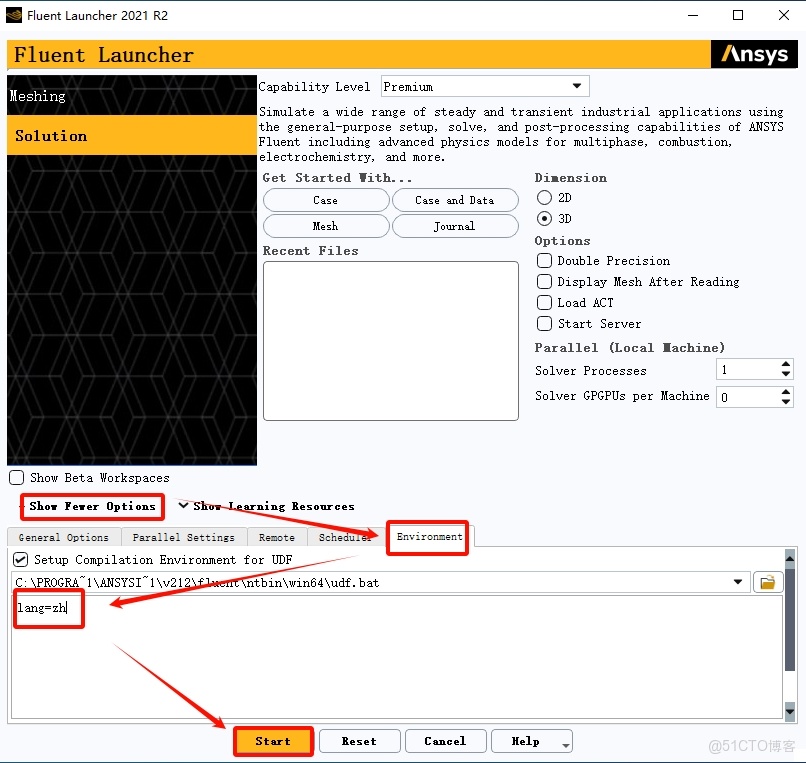Screen dimensions: 806x763
Task: Open the Capability Level dropdown
Action: (x=578, y=86)
